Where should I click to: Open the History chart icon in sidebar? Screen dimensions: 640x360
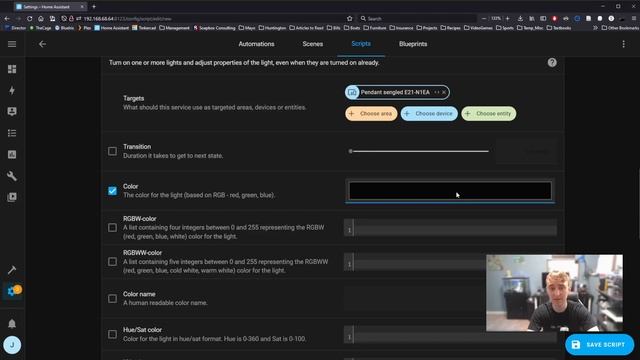click(x=12, y=154)
